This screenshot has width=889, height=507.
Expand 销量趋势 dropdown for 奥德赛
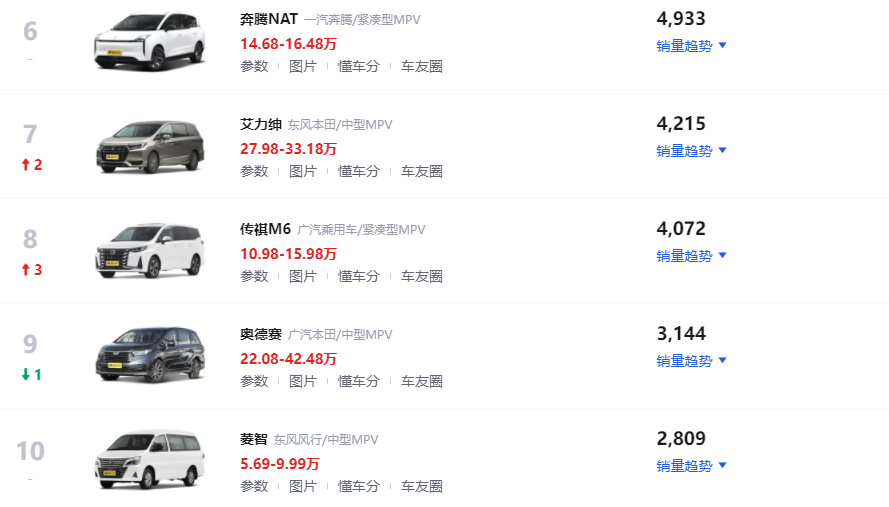pyautogui.click(x=691, y=361)
